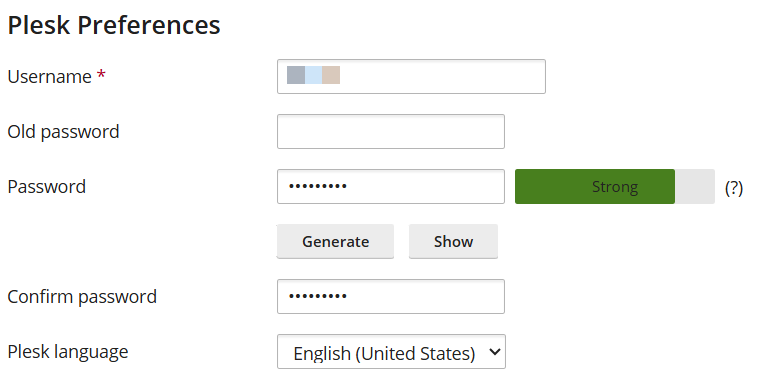Viewport: 781px width, 392px height.
Task: Click inside the Confirm password field
Action: coord(391,297)
